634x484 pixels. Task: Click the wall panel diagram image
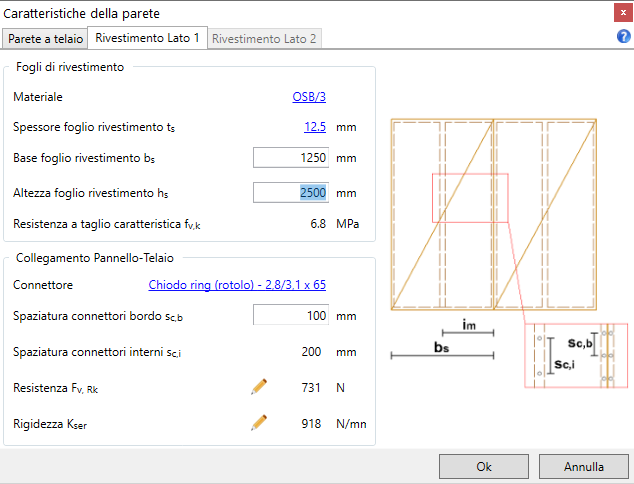pos(494,214)
